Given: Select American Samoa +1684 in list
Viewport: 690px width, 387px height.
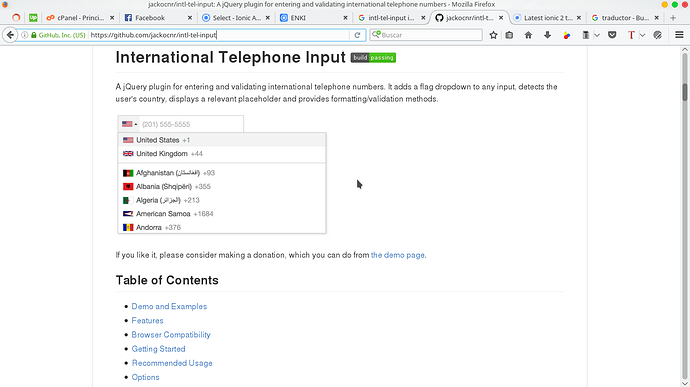Looking at the screenshot, I should [x=222, y=214].
